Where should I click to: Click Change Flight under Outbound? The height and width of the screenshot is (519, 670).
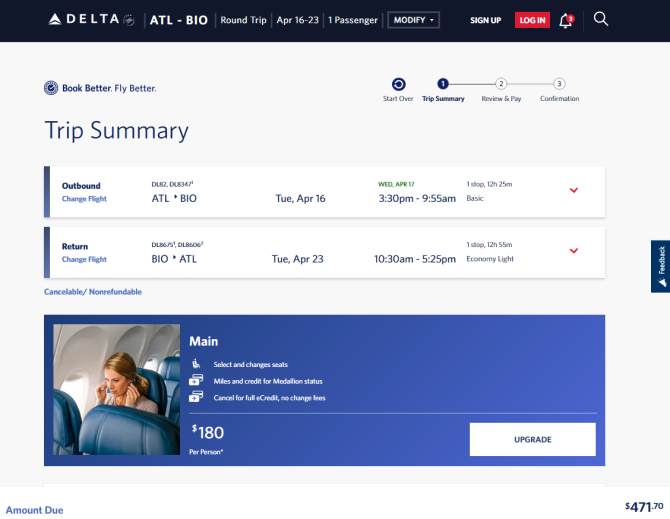coord(84,199)
